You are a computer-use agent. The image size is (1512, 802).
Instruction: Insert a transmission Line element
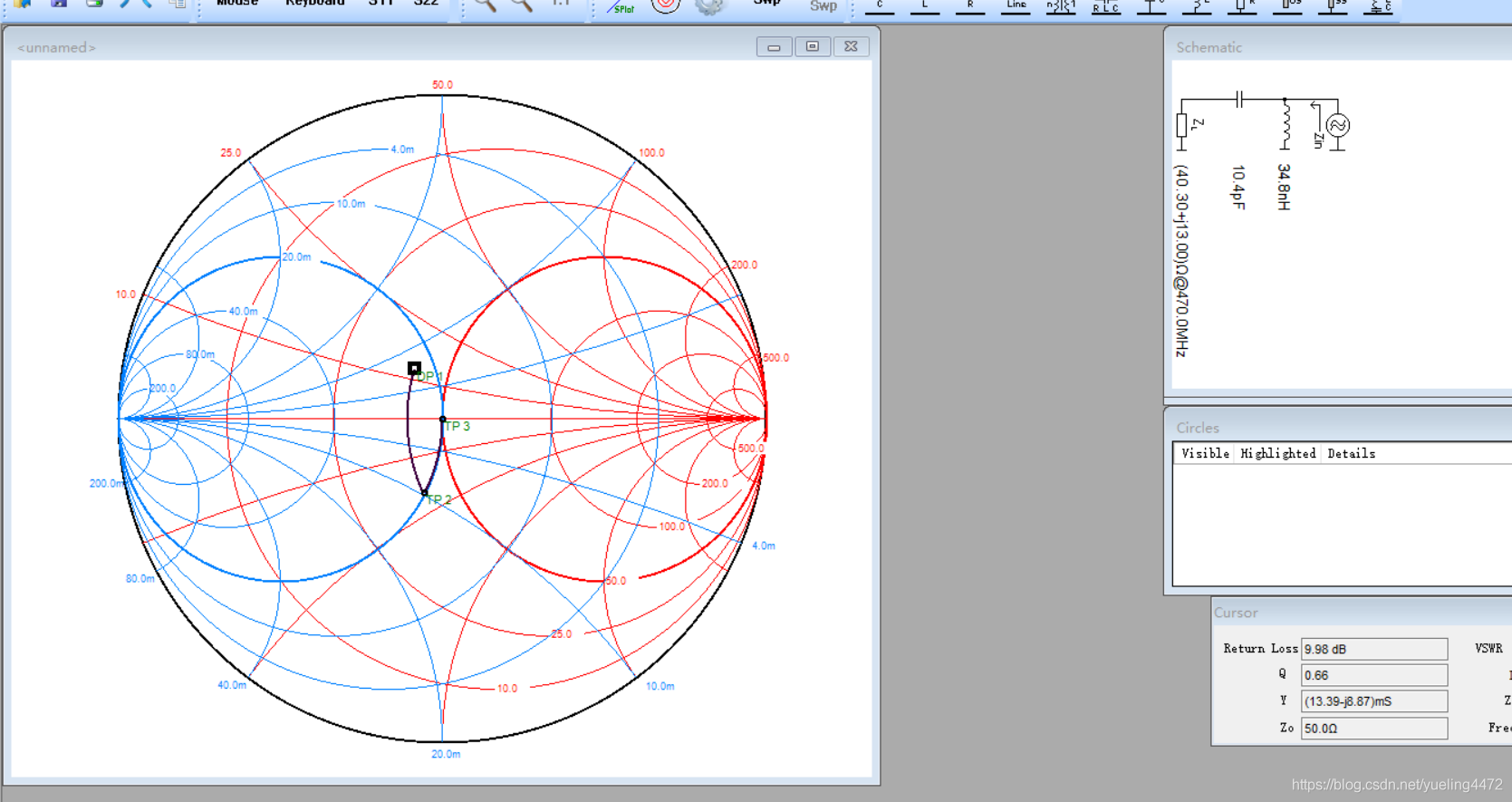(x=1016, y=7)
